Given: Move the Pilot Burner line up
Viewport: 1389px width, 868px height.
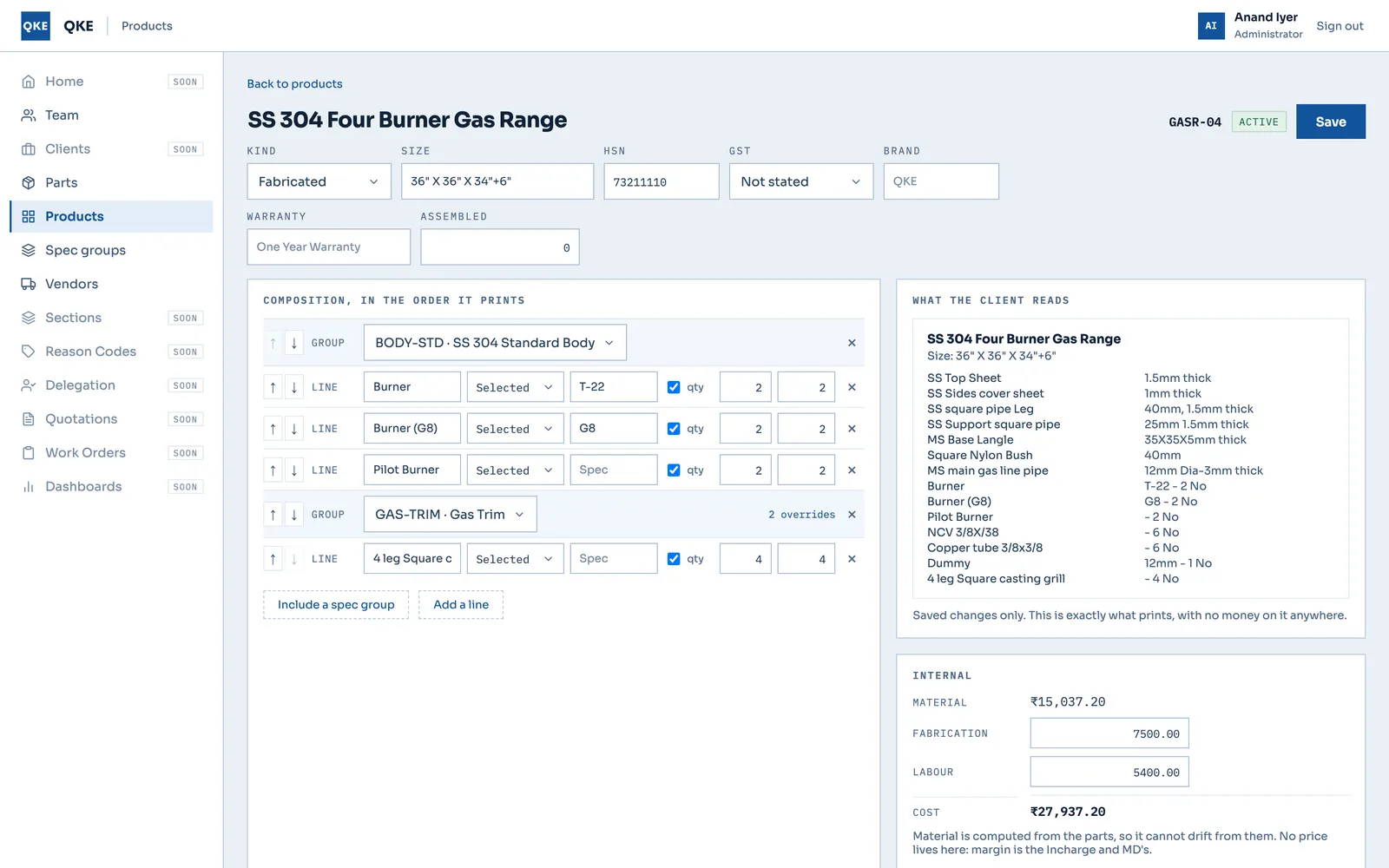Looking at the screenshot, I should 273,470.
